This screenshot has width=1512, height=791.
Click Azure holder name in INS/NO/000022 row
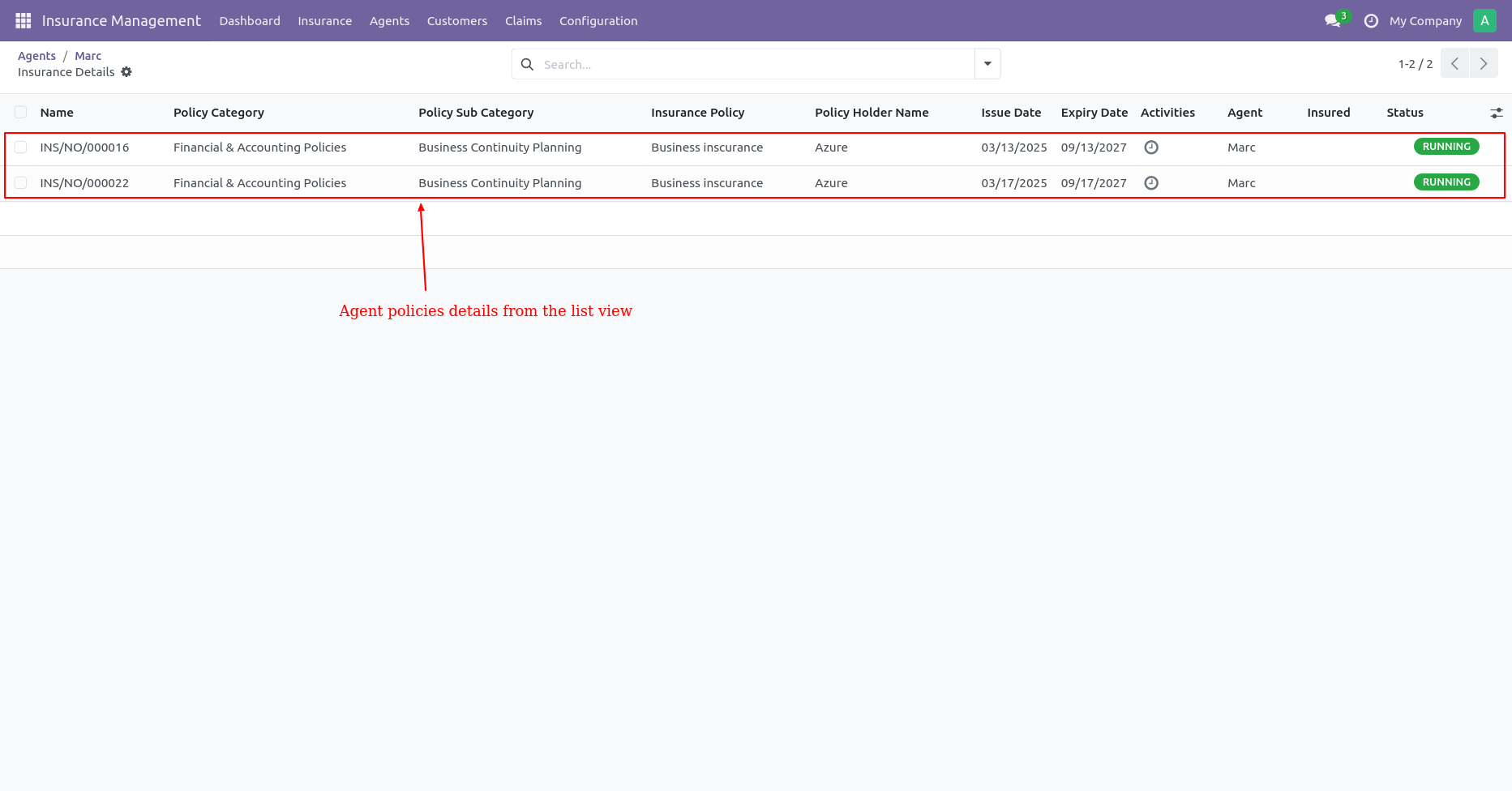(x=831, y=183)
